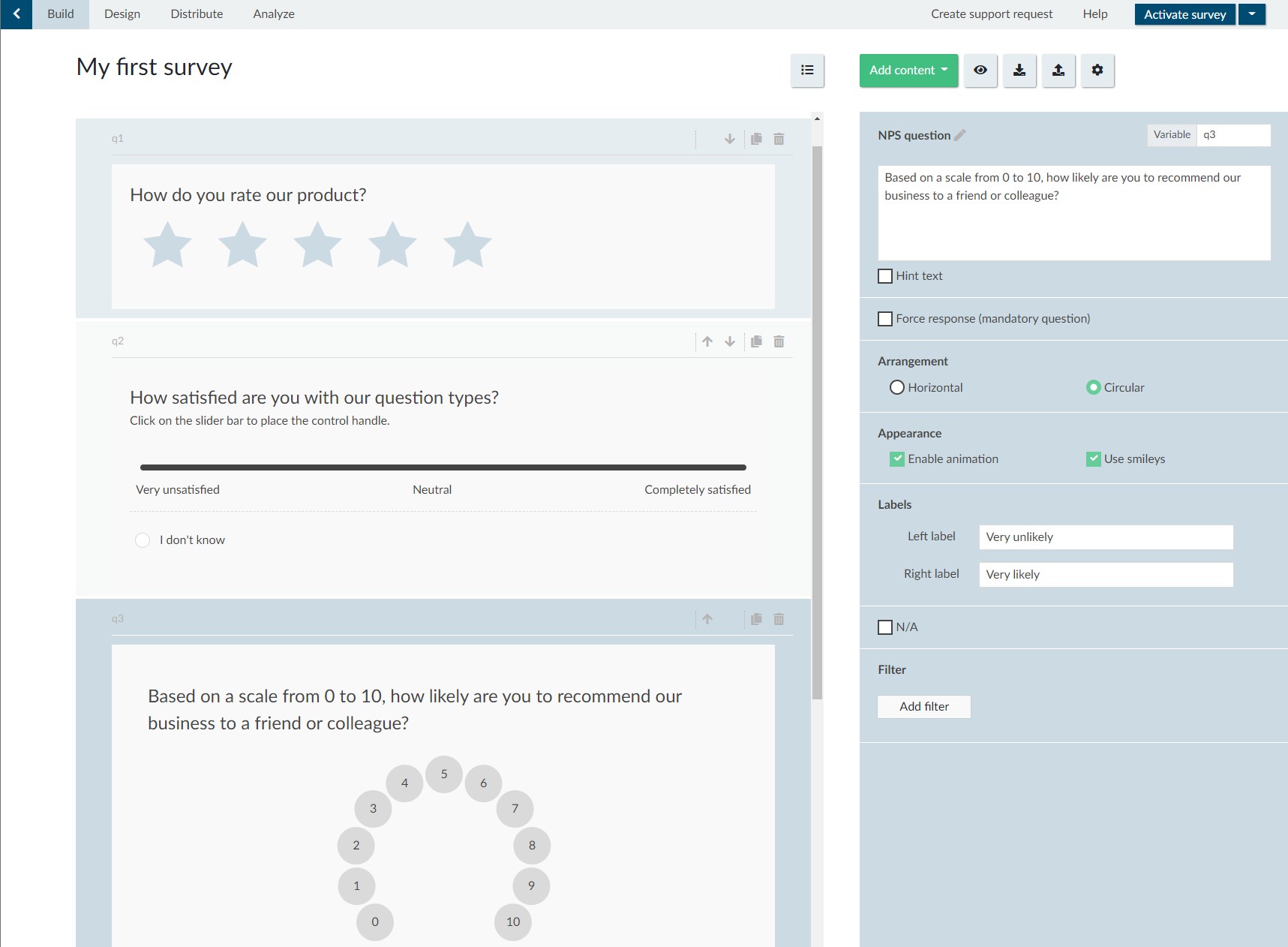Enable Force response mandatory checkbox
The image size is (1288, 947).
coord(885,319)
